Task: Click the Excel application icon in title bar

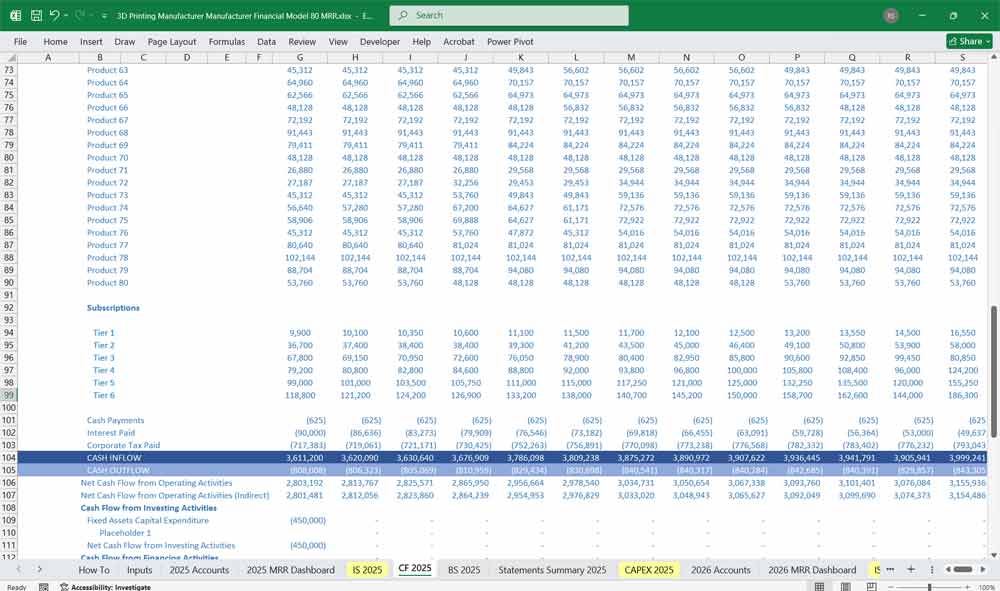Action: click(x=15, y=15)
